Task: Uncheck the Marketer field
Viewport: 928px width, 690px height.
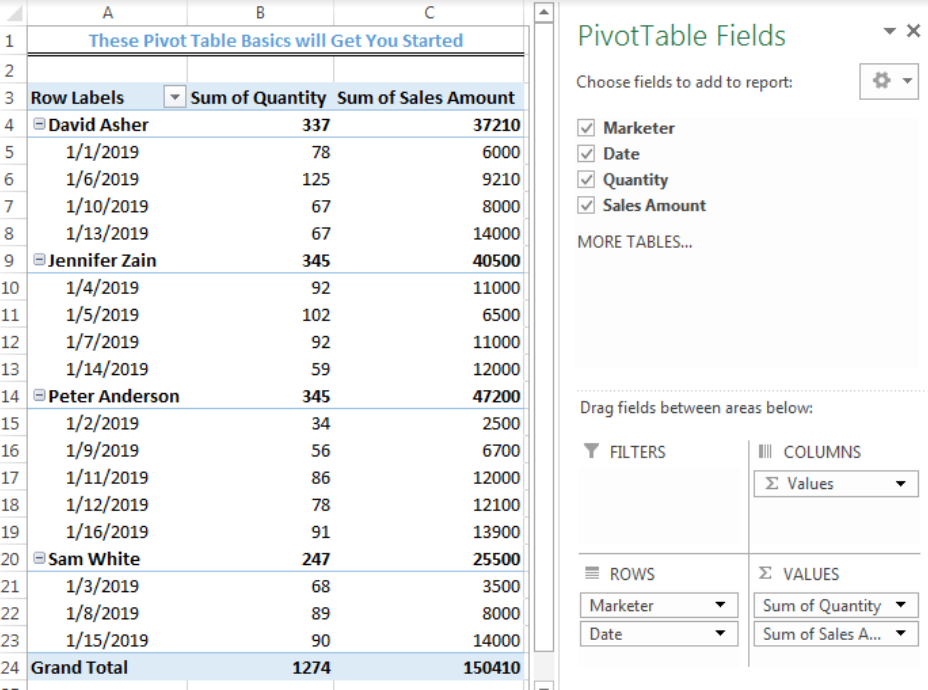Action: (x=584, y=128)
